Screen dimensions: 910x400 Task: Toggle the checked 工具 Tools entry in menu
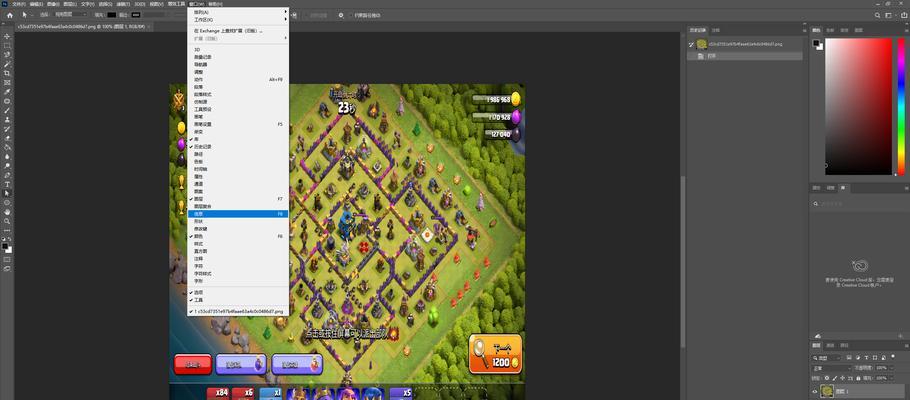point(237,300)
